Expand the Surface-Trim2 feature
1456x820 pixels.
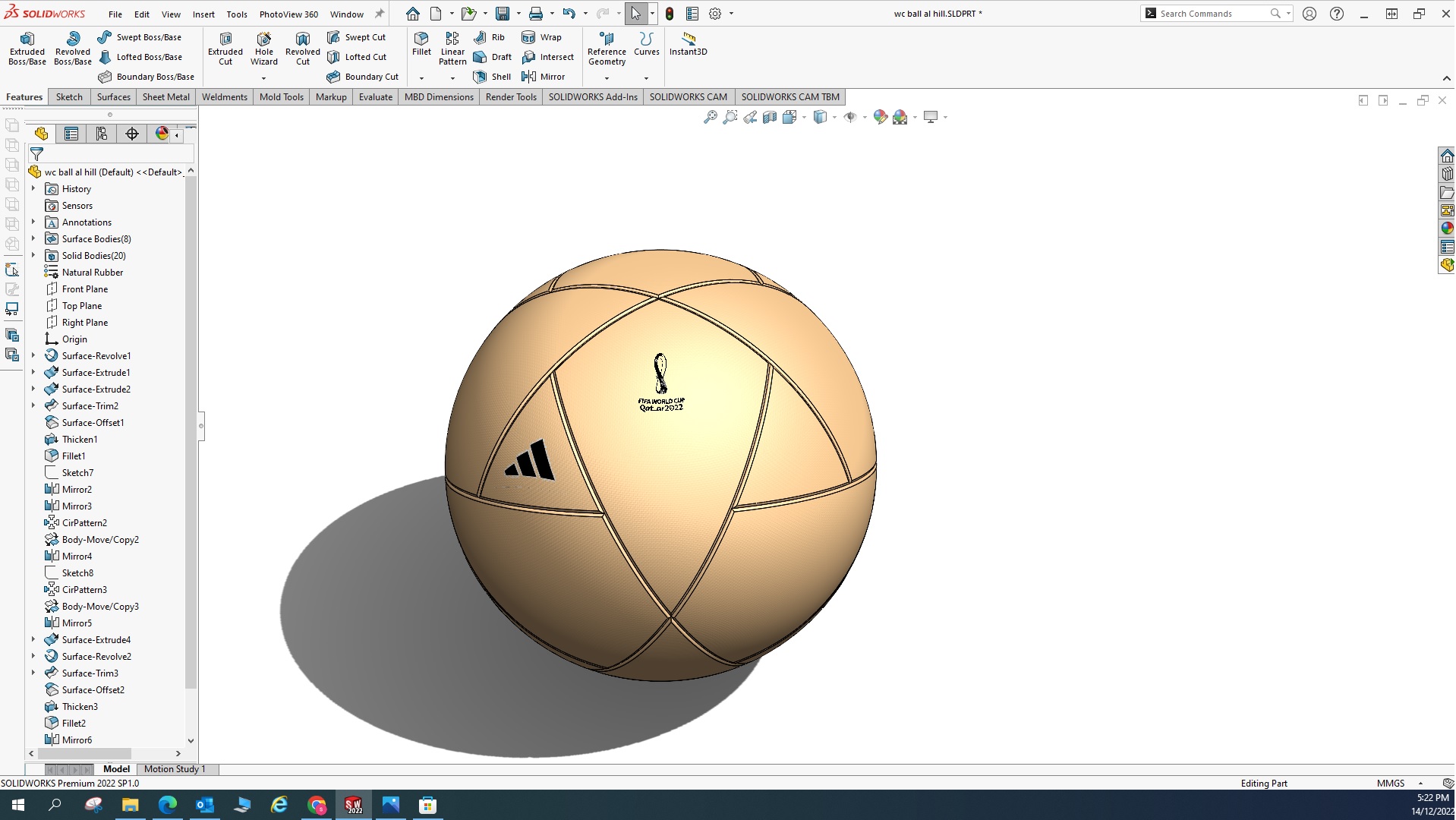click(33, 405)
